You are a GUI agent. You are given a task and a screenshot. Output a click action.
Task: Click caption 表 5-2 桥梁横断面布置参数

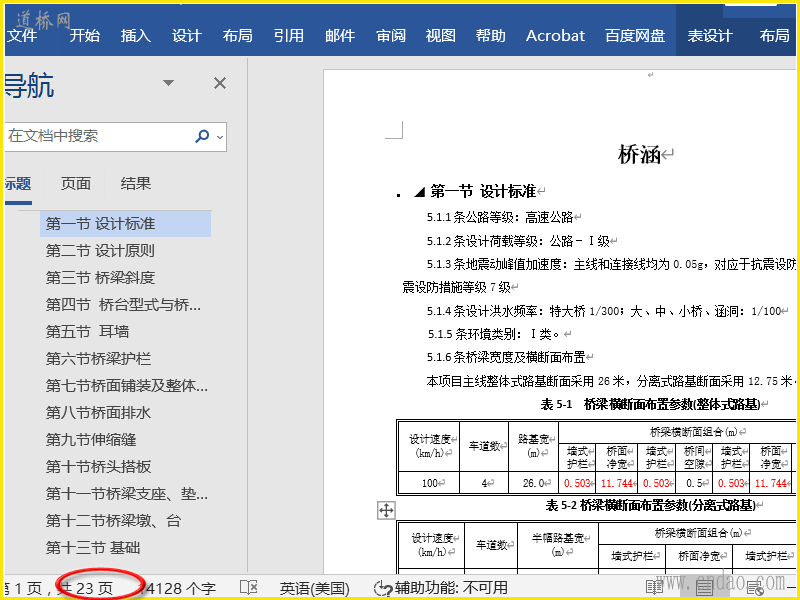click(651, 505)
